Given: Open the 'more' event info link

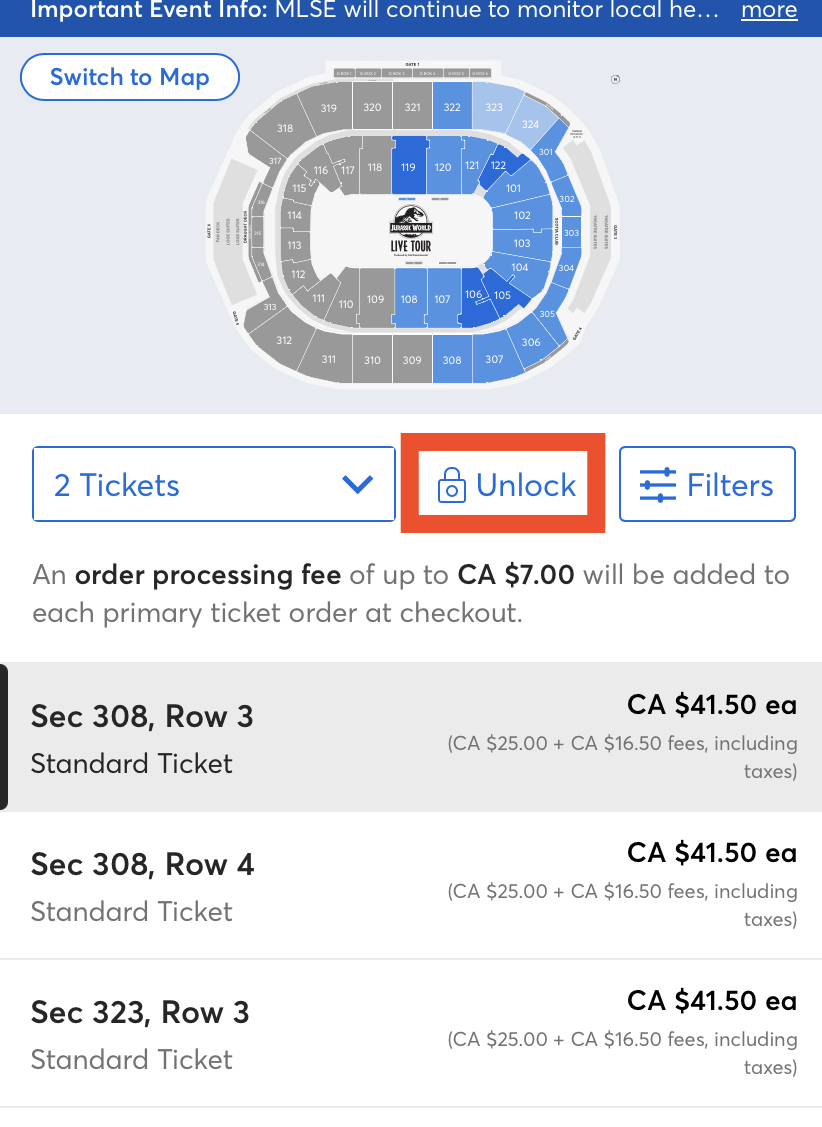Looking at the screenshot, I should click(769, 10).
